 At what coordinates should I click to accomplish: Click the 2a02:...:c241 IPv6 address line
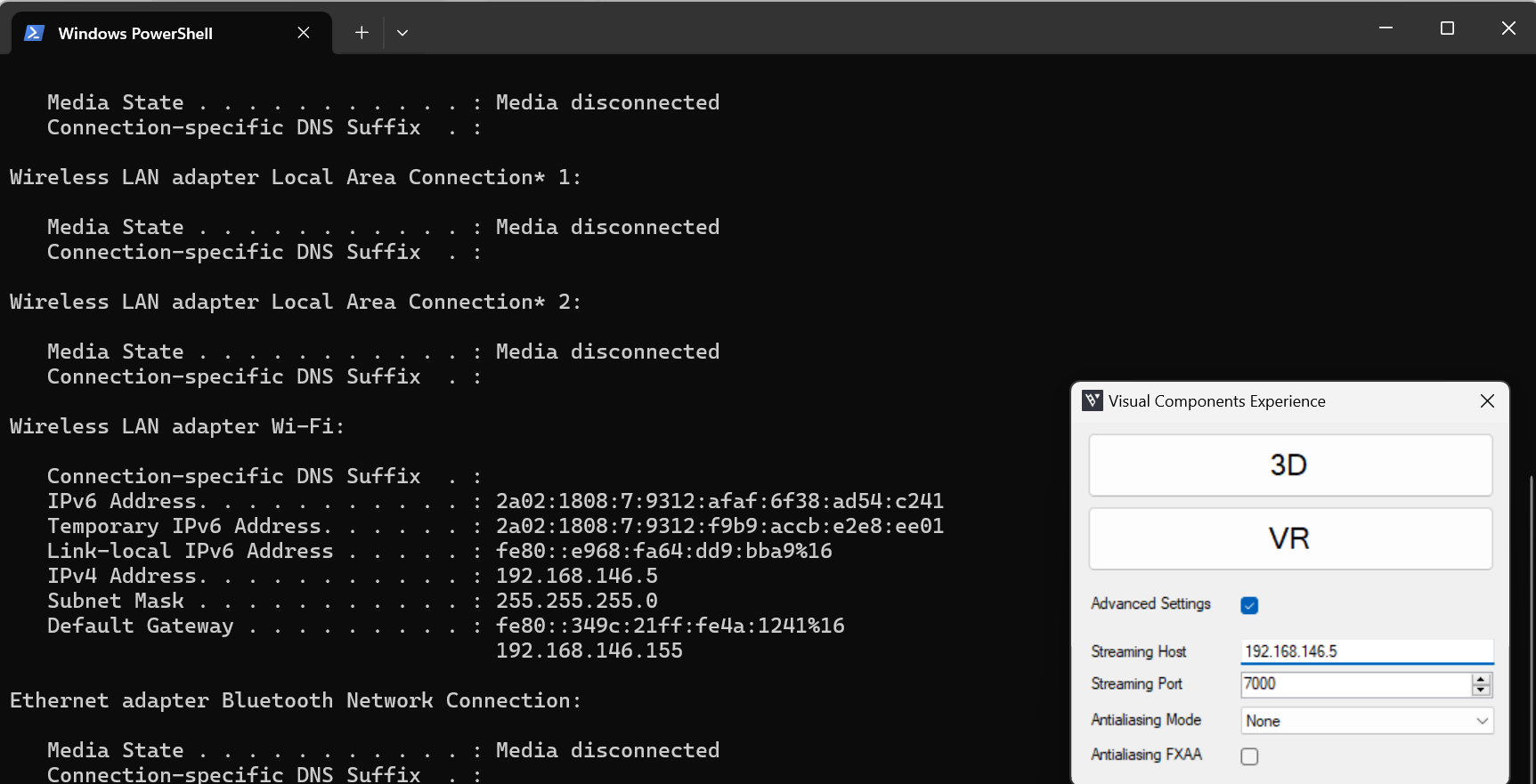(x=719, y=501)
